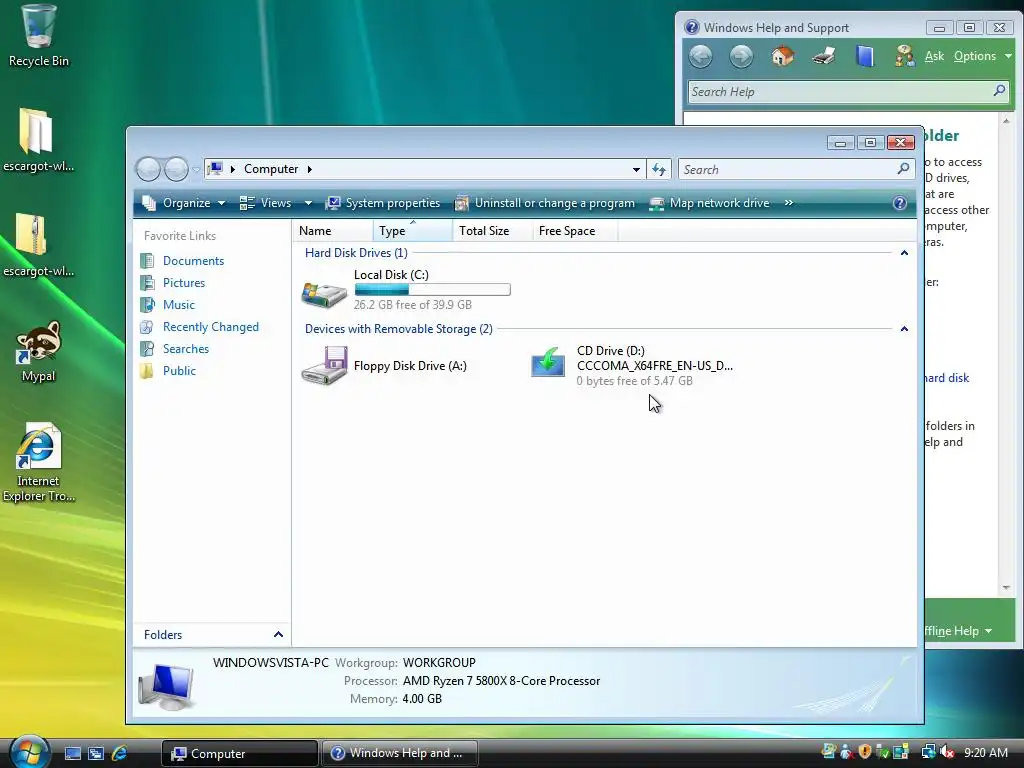Click the arrow after Computer in address bar
The height and width of the screenshot is (768, 1024).
pyautogui.click(x=310, y=169)
